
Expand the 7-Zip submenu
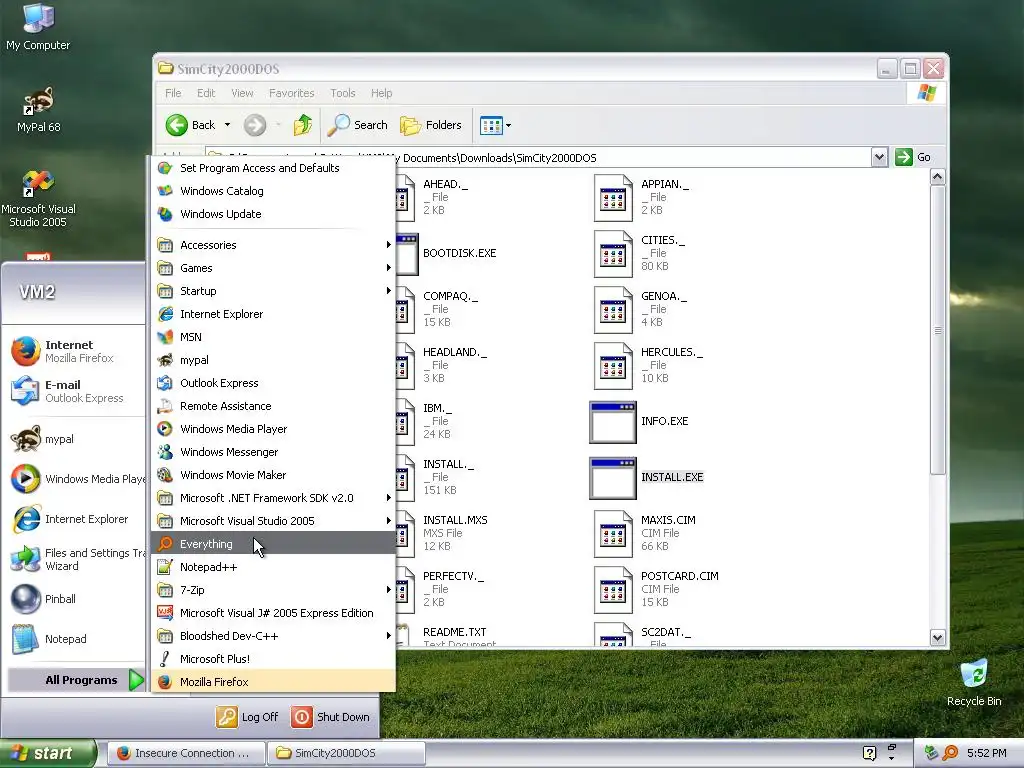tap(273, 590)
